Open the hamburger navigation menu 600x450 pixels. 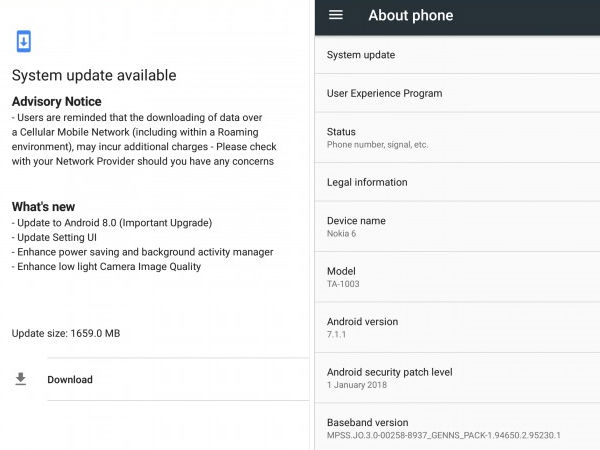(x=336, y=15)
